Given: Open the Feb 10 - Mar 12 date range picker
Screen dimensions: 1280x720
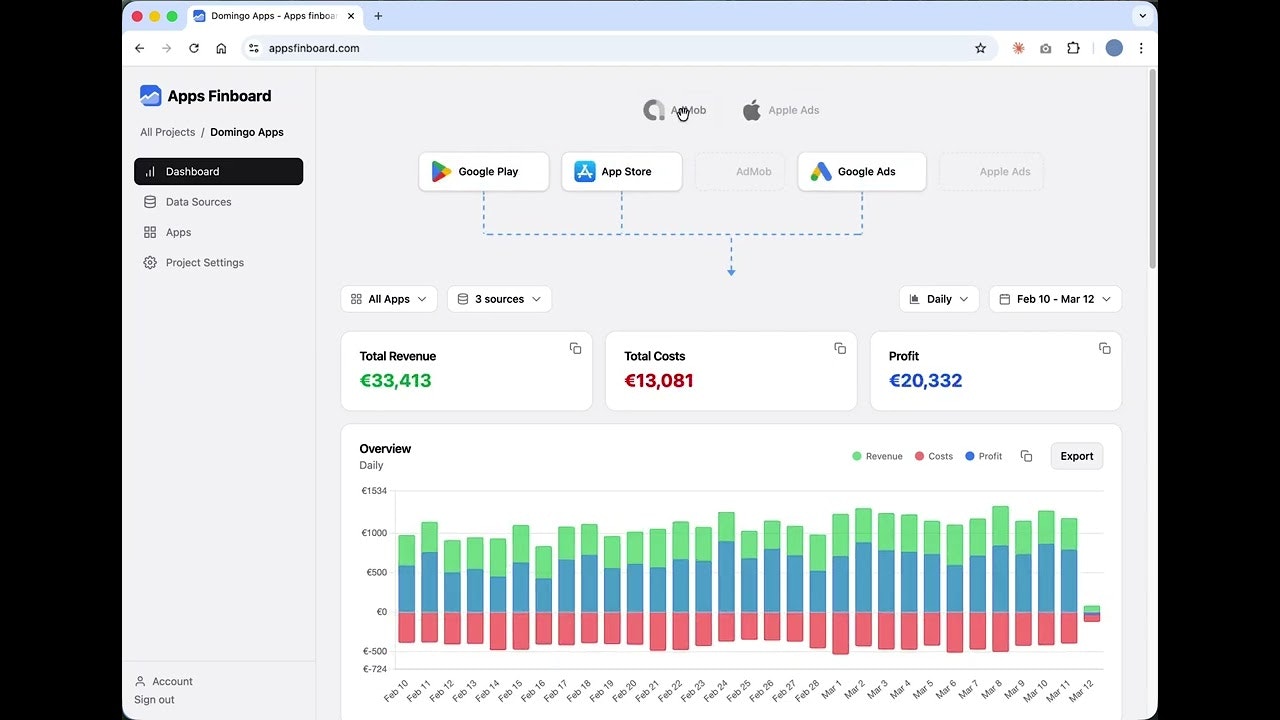Looking at the screenshot, I should pos(1055,299).
